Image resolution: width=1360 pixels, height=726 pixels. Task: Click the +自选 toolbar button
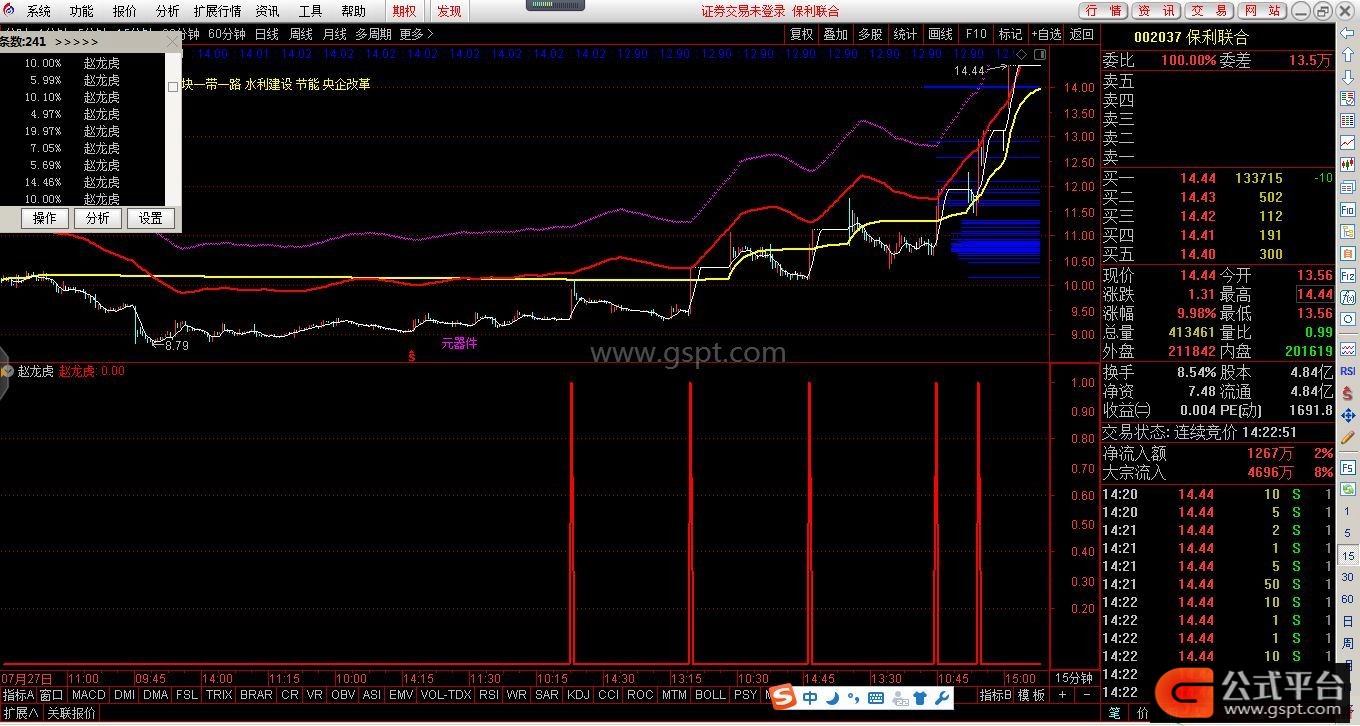[x=1046, y=34]
